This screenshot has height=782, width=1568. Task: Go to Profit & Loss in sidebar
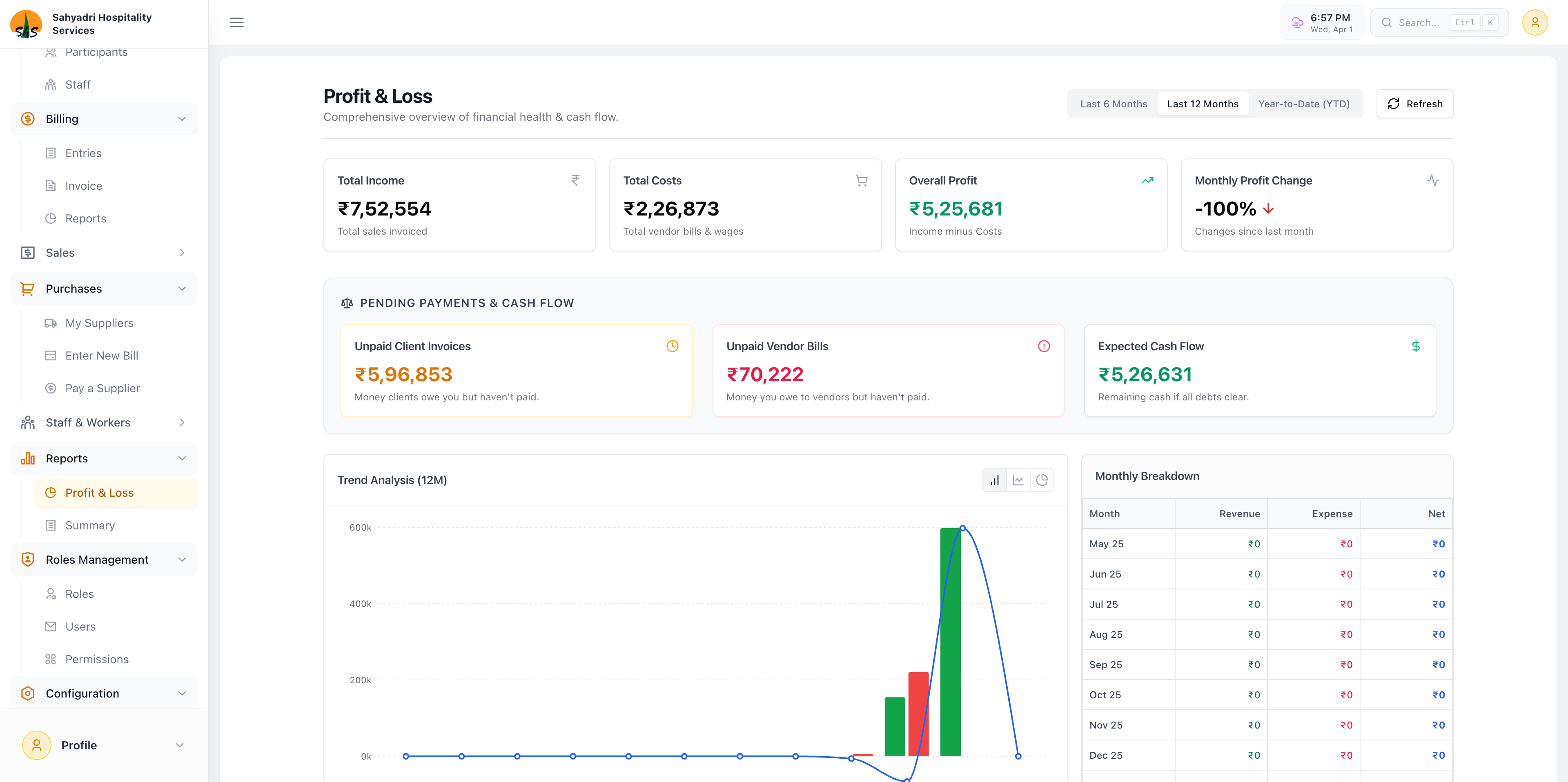pyautogui.click(x=116, y=493)
